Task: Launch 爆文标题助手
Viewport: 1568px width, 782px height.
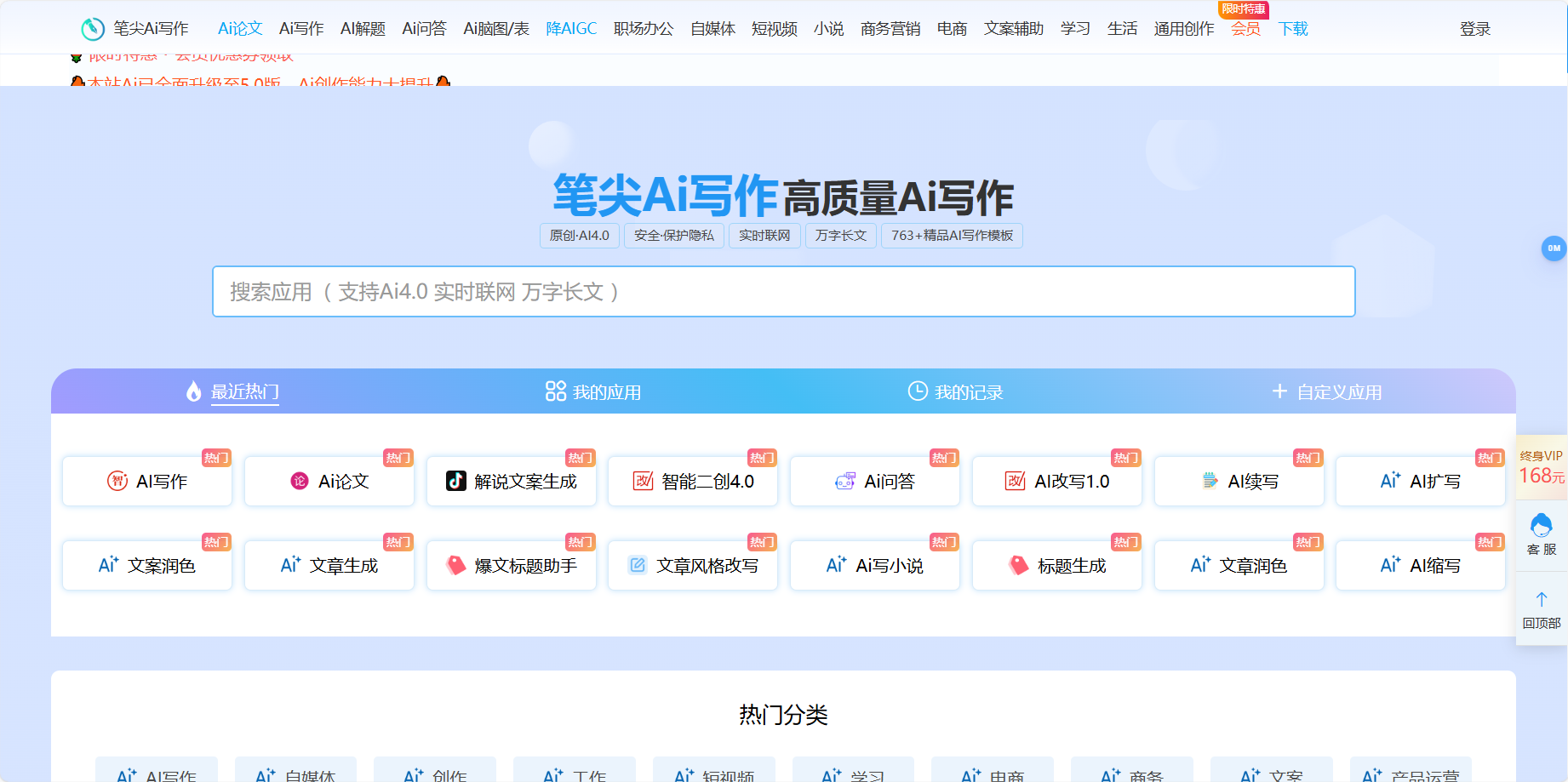Action: pos(511,564)
